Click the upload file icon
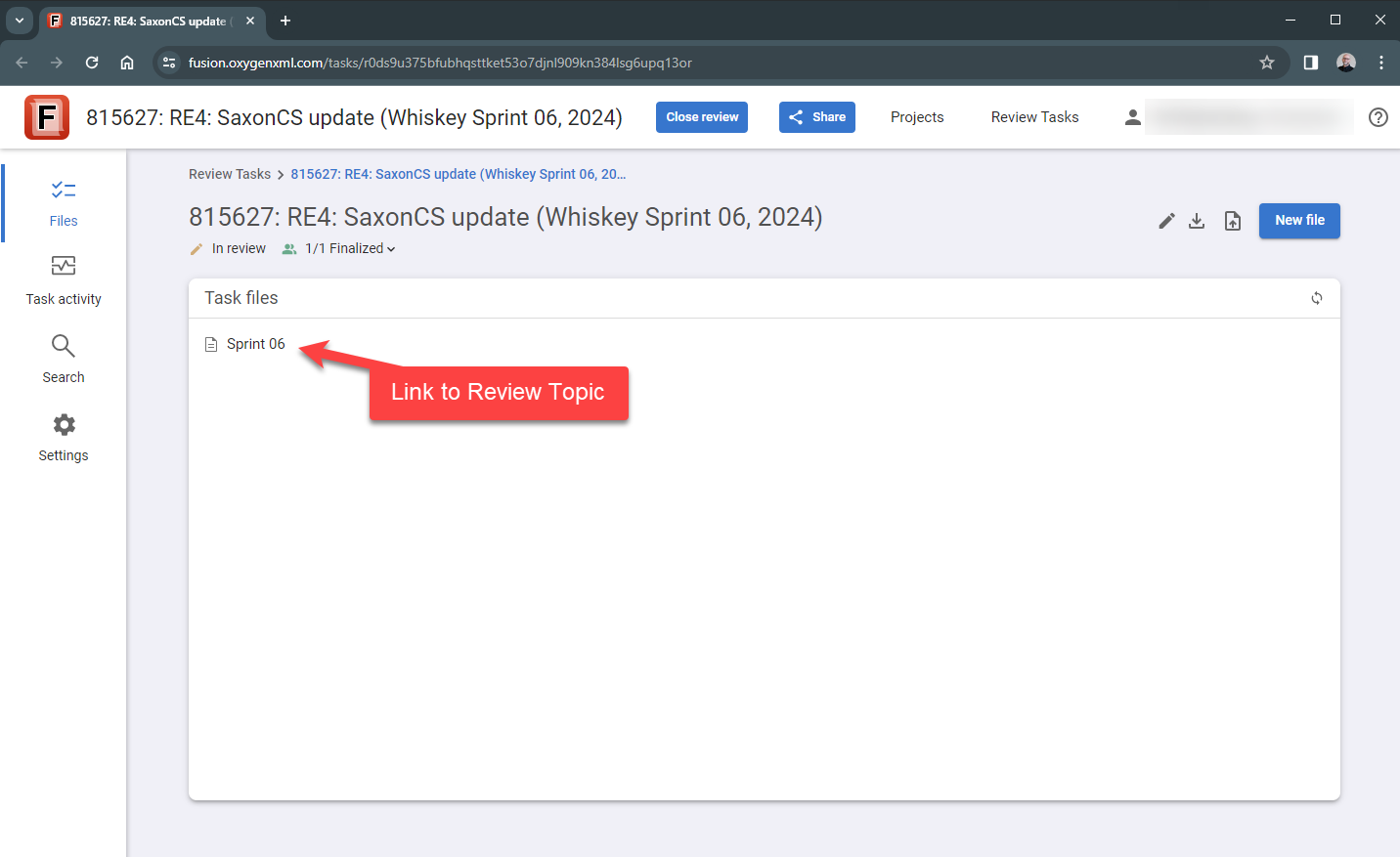This screenshot has width=1400, height=857. [1233, 221]
